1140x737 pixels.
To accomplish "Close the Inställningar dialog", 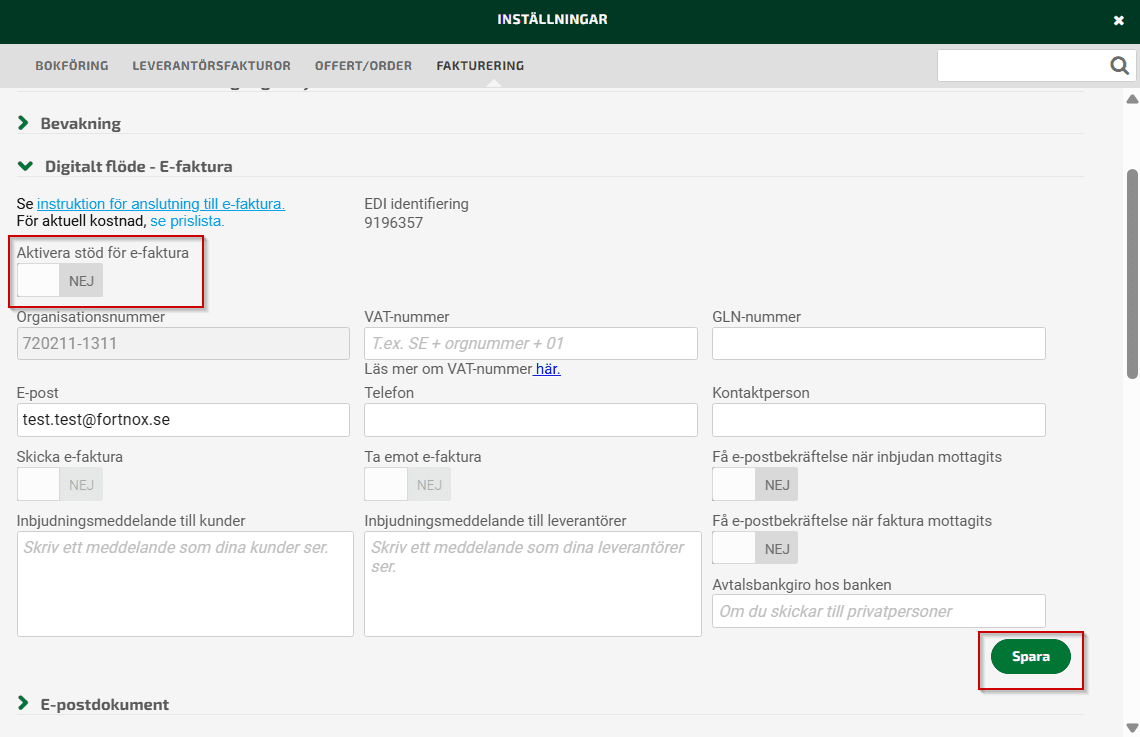I will click(1118, 20).
